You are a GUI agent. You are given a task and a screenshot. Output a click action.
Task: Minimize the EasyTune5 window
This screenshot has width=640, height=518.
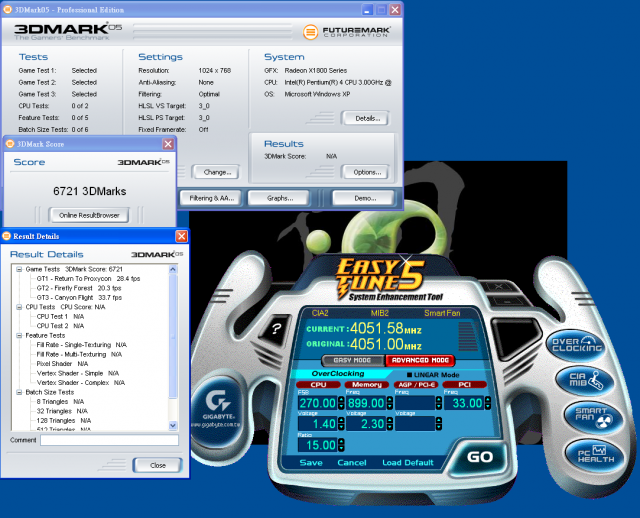(507, 302)
